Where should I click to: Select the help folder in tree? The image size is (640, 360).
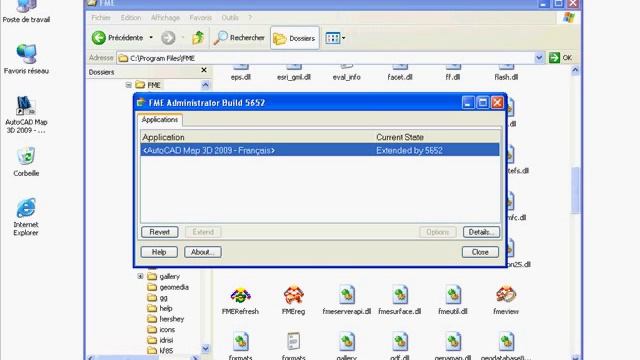160,308
